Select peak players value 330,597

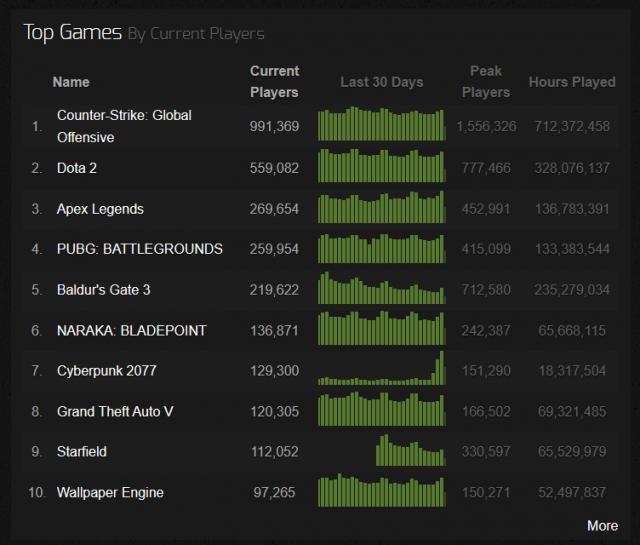486,452
